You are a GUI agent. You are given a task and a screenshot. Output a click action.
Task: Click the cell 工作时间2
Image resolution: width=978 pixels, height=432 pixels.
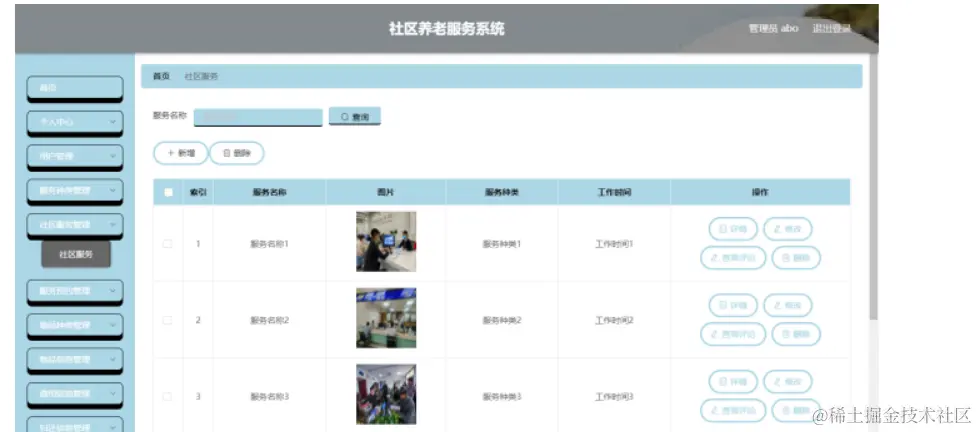[x=614, y=320]
